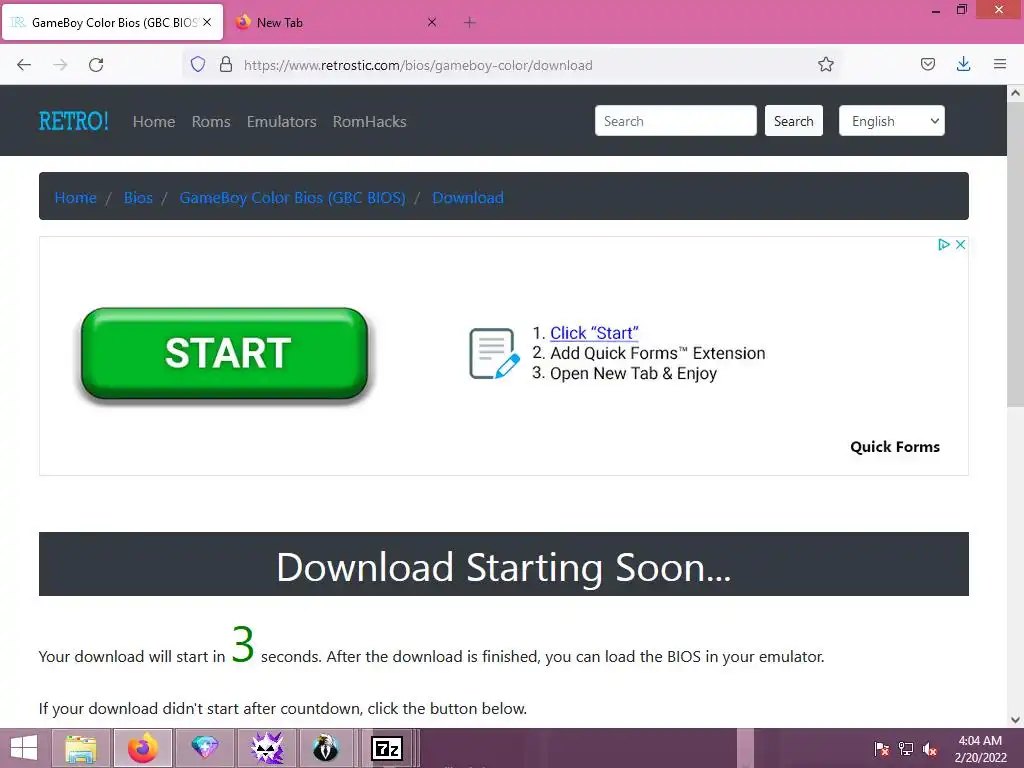Reload the current page
Screen dimensions: 1024x768
coord(96,65)
